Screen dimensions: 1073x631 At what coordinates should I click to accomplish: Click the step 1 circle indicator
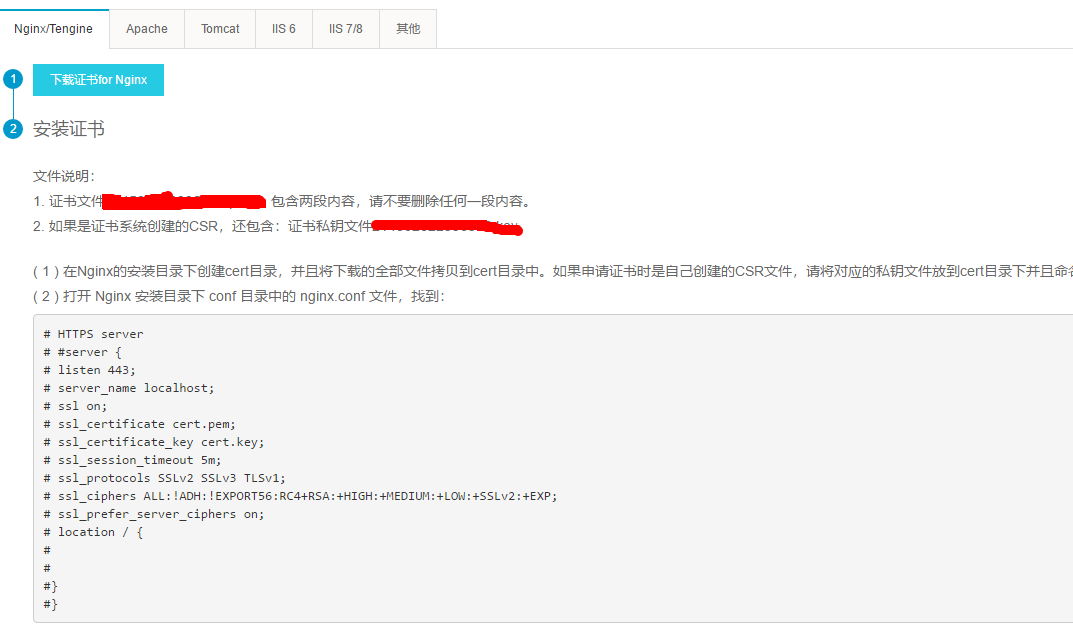pyautogui.click(x=13, y=79)
